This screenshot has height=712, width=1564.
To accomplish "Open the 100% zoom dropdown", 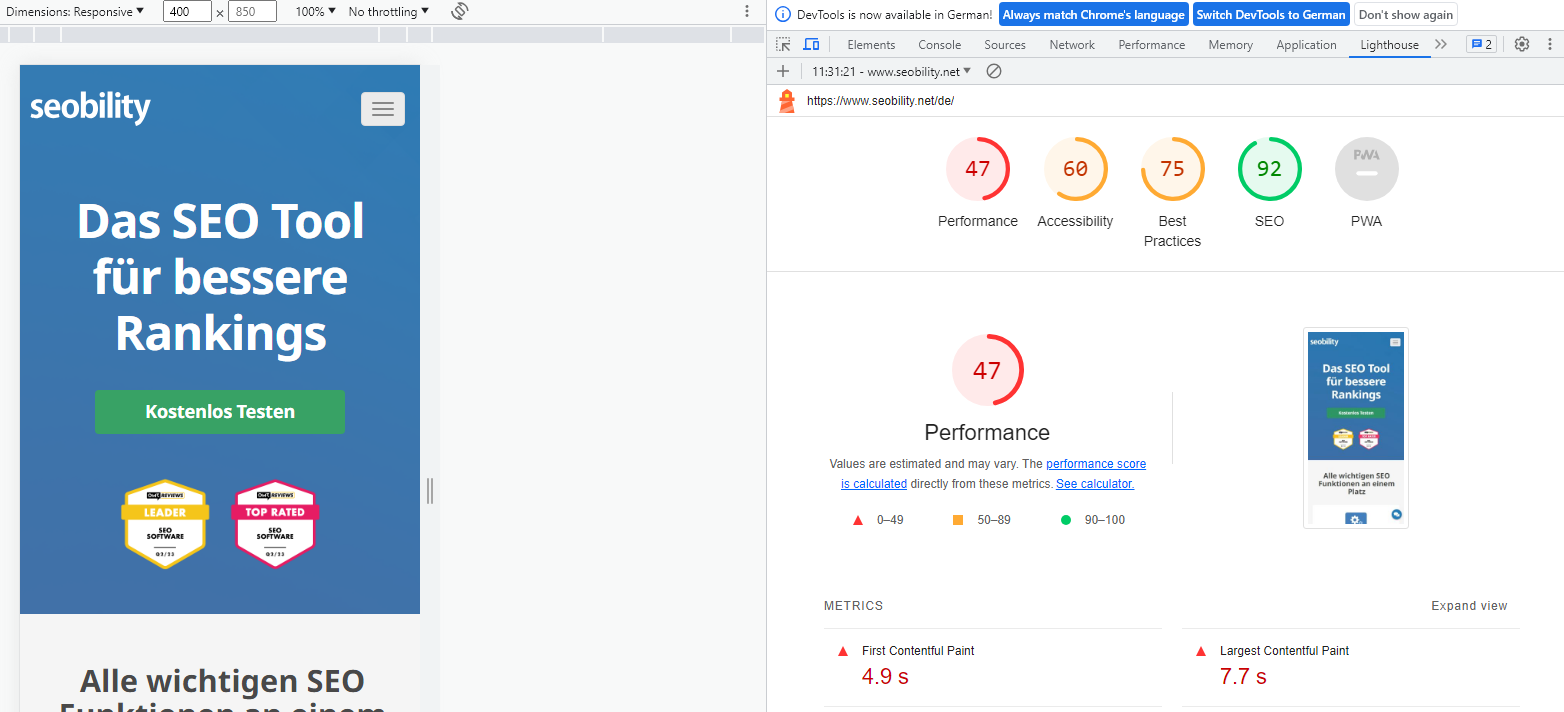I will tap(316, 12).
